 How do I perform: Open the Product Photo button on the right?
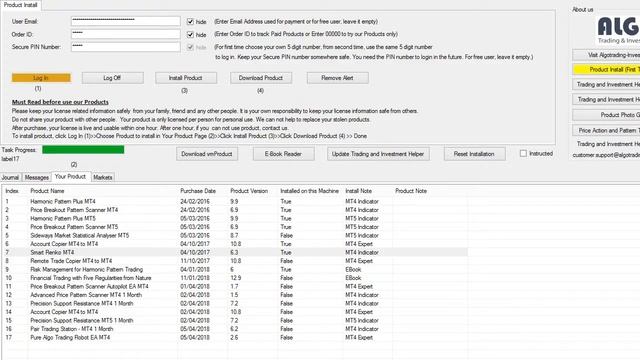(606, 115)
